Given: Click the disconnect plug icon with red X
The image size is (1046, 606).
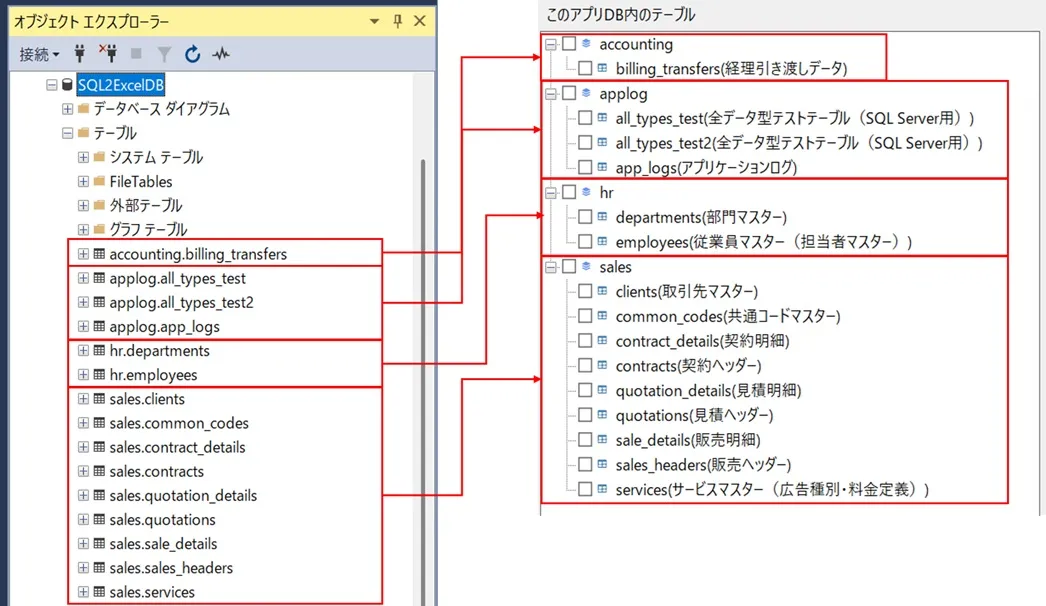Looking at the screenshot, I should [107, 53].
